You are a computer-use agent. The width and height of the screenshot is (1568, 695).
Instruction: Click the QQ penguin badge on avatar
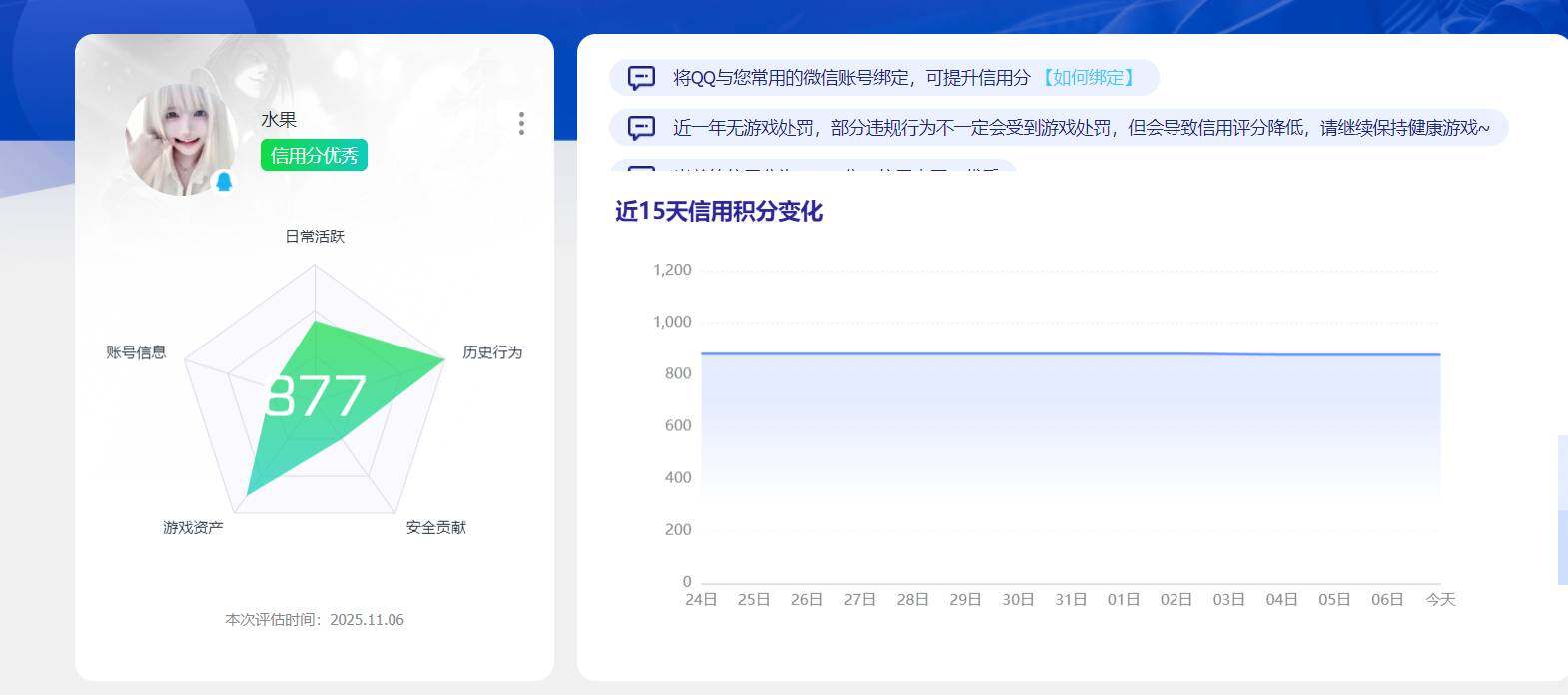click(224, 181)
